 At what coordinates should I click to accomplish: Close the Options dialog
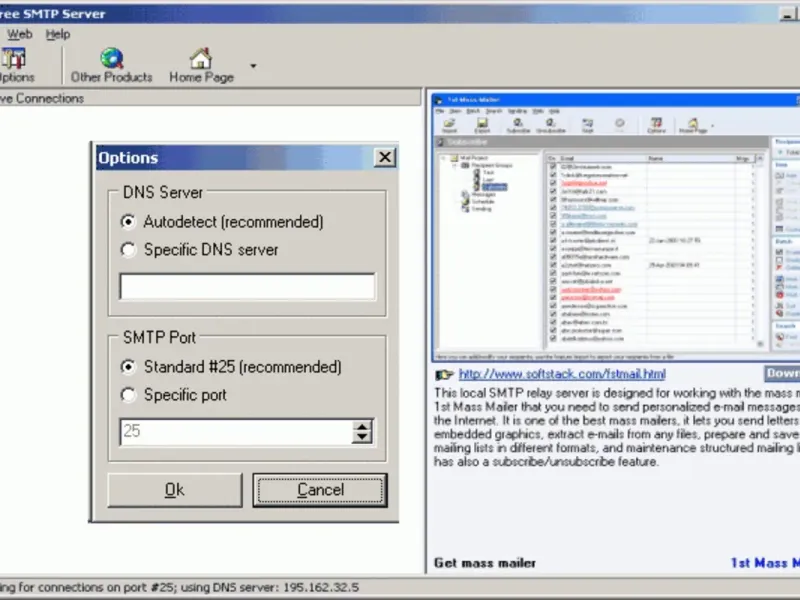tap(385, 157)
